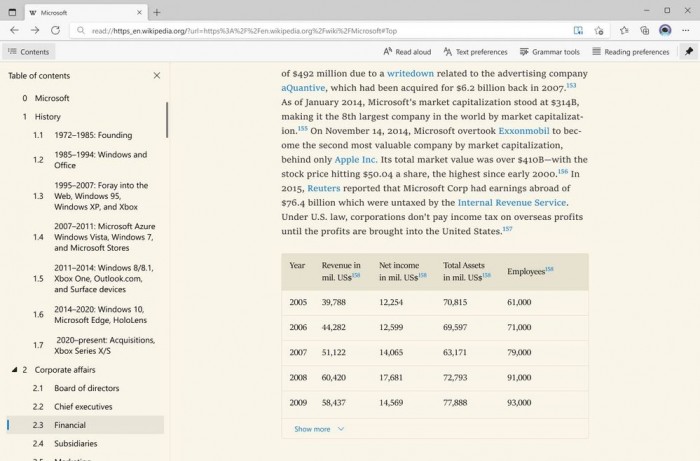700x461 pixels.
Task: Collapse the Corporate affairs section
Action: (x=14, y=370)
